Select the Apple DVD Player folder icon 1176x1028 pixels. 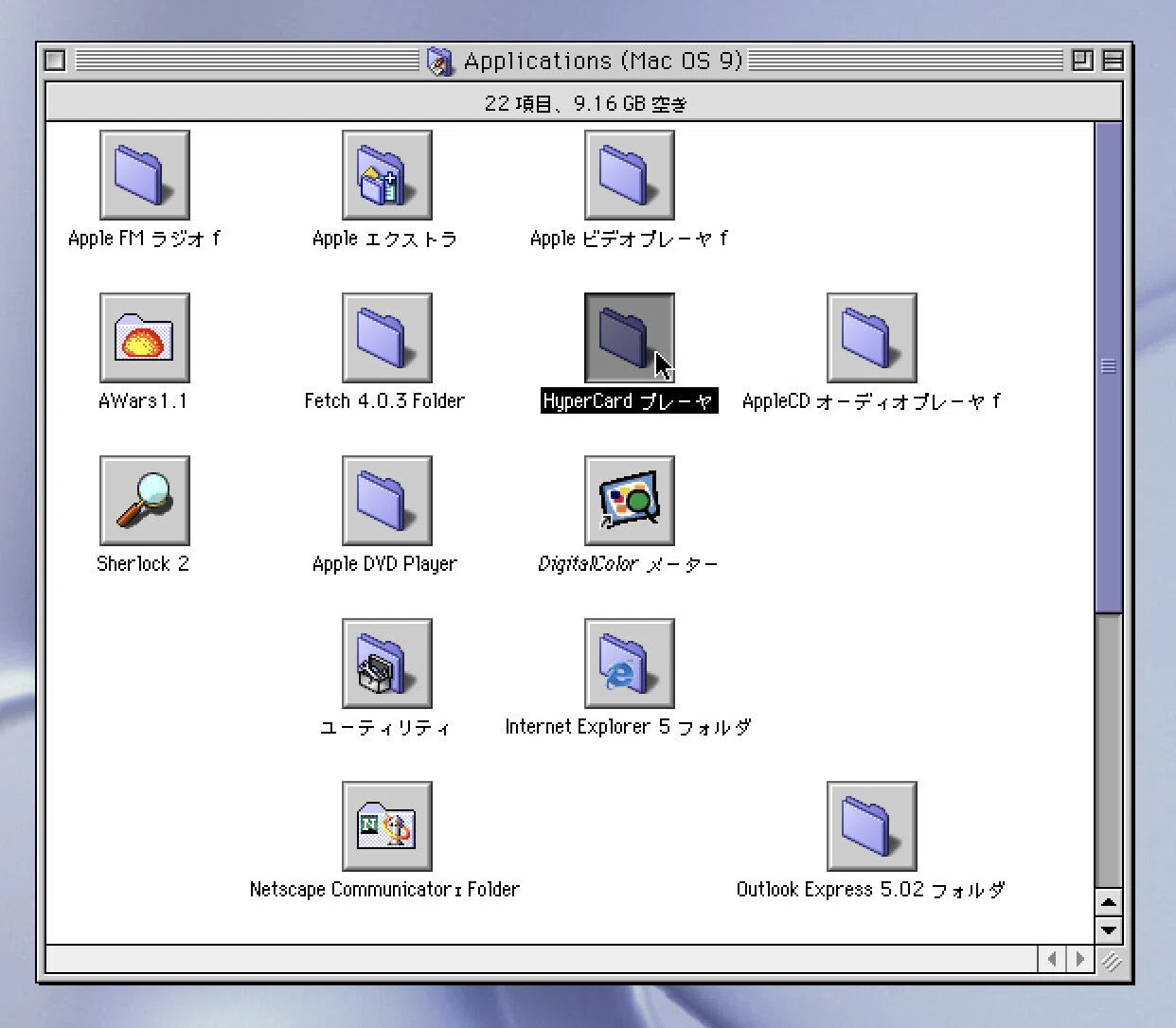(x=387, y=501)
